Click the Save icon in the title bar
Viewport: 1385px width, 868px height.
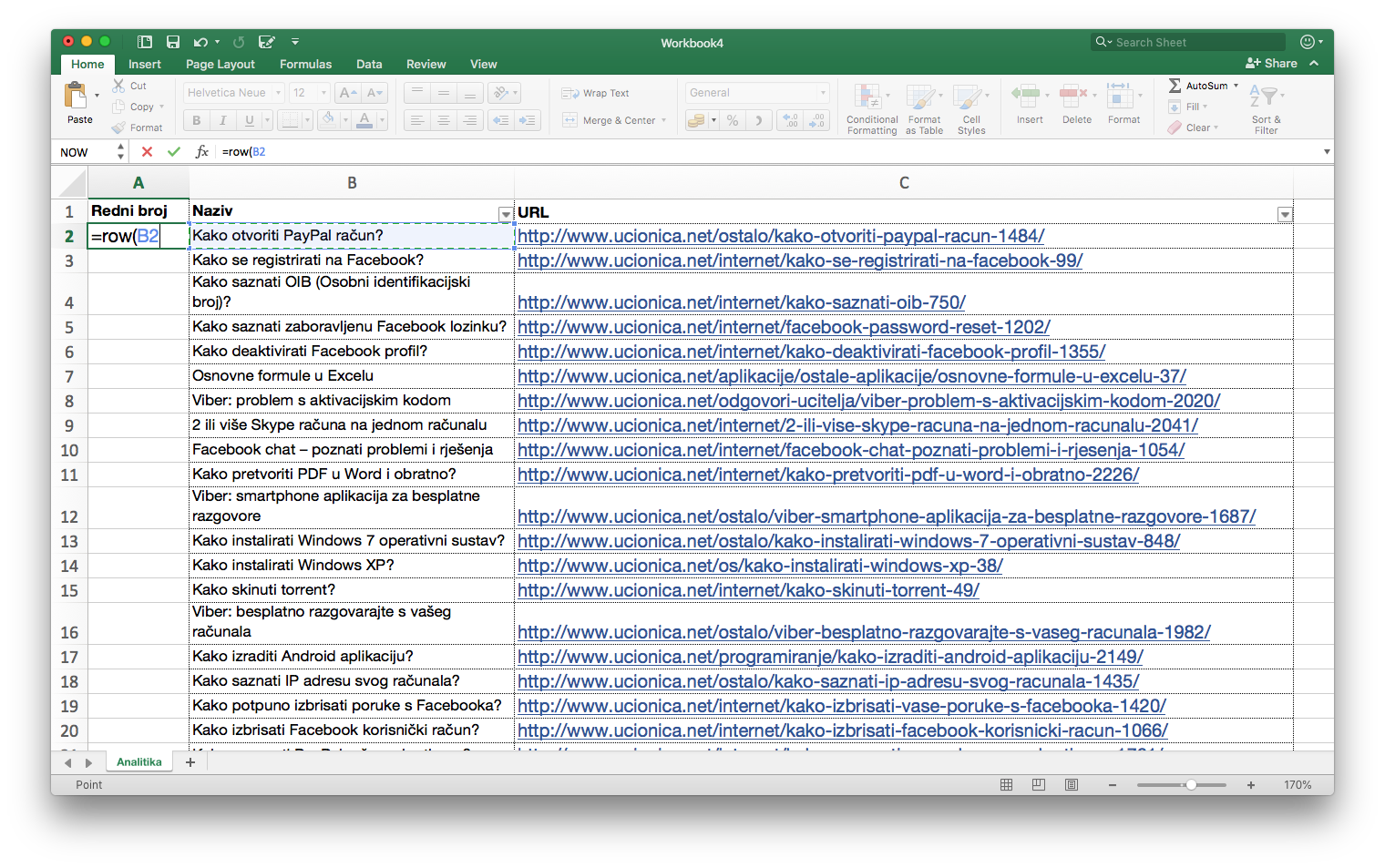(172, 42)
